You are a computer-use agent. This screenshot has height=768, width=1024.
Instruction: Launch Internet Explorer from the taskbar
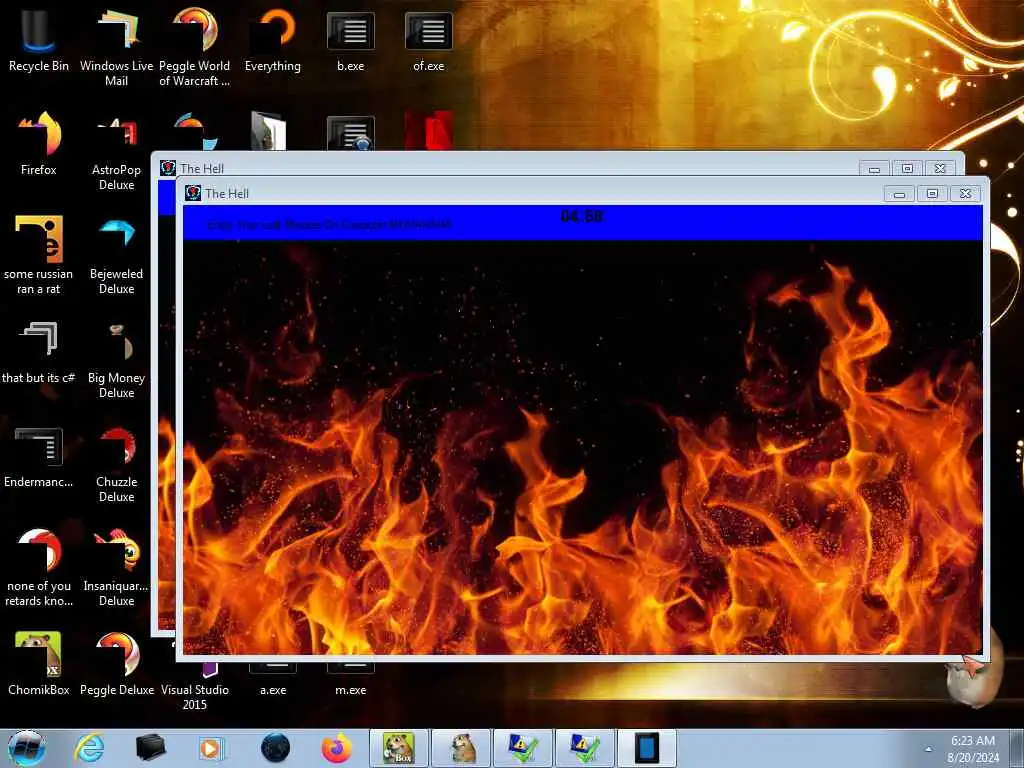[89, 748]
